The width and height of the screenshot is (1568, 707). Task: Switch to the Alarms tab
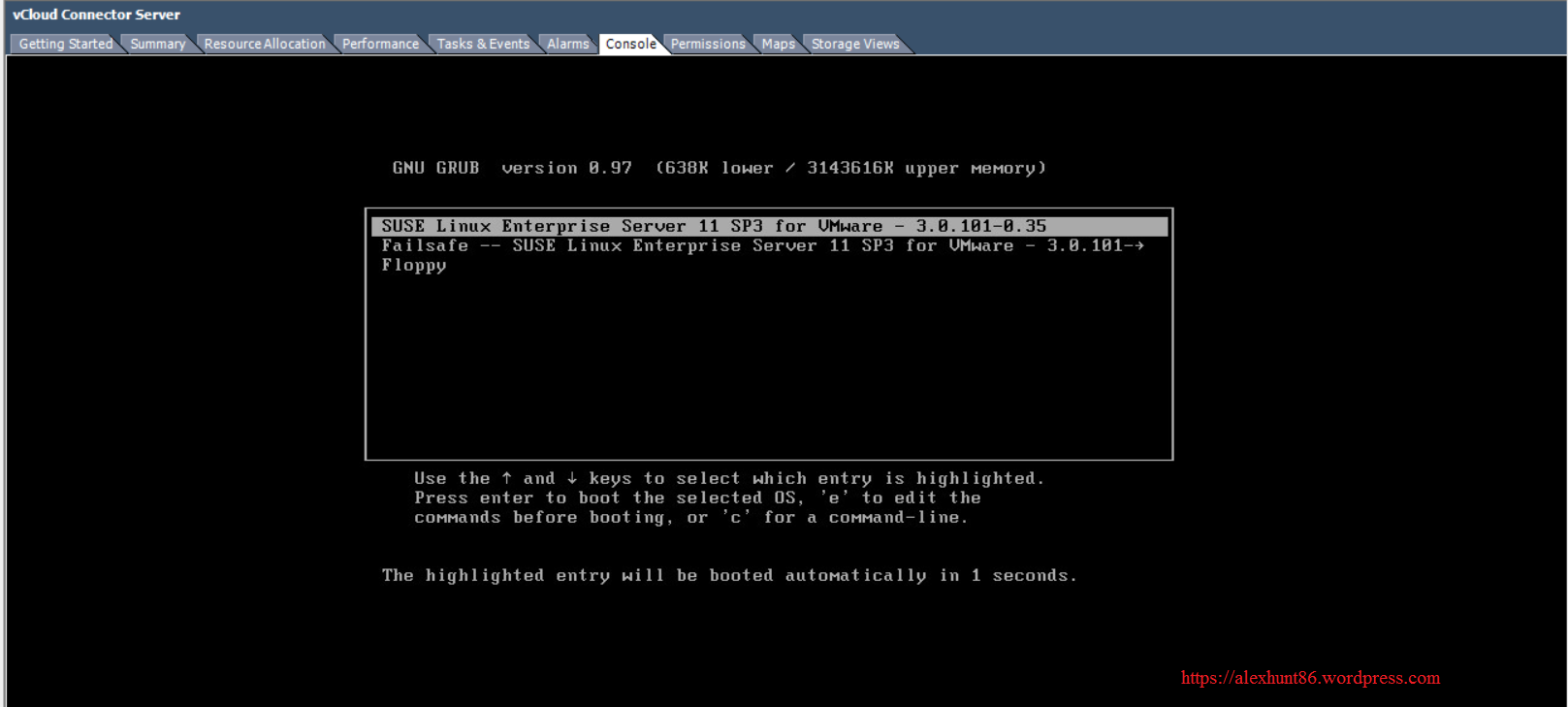[567, 44]
